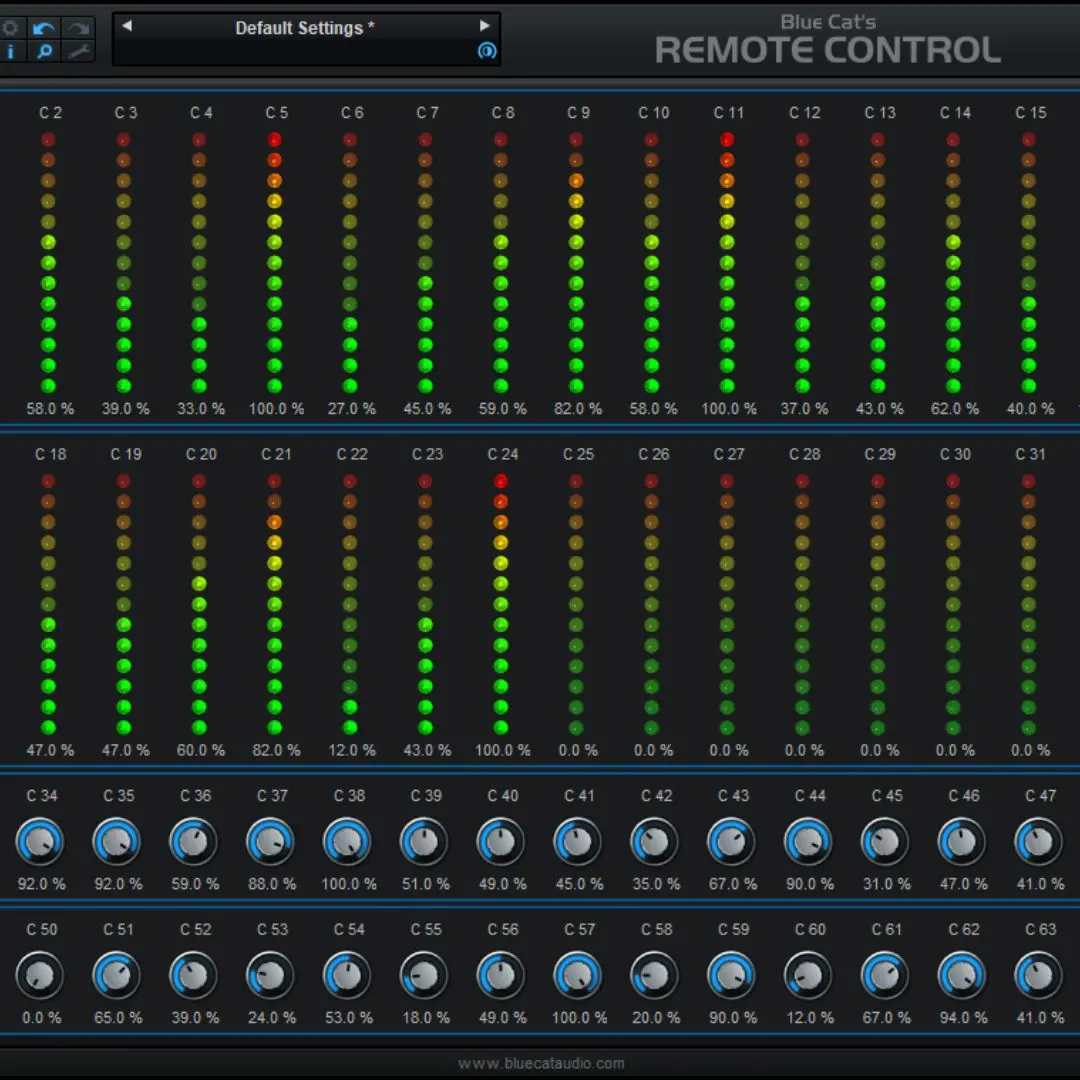
Task: Select the '62.0 %' value under C 14
Action: [x=955, y=408]
